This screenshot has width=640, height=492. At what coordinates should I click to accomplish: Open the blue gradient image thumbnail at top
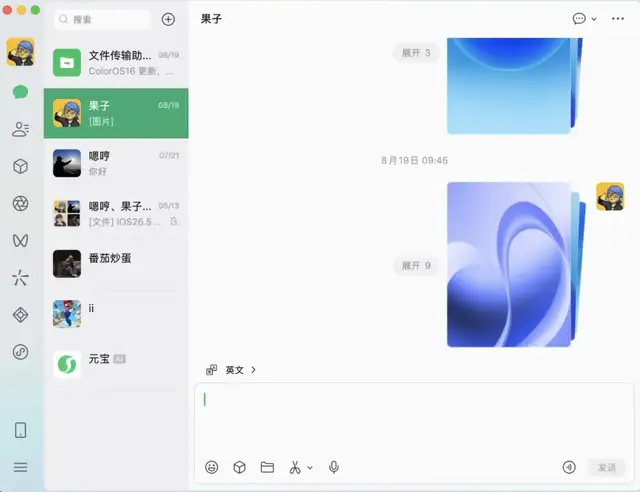tap(509, 86)
